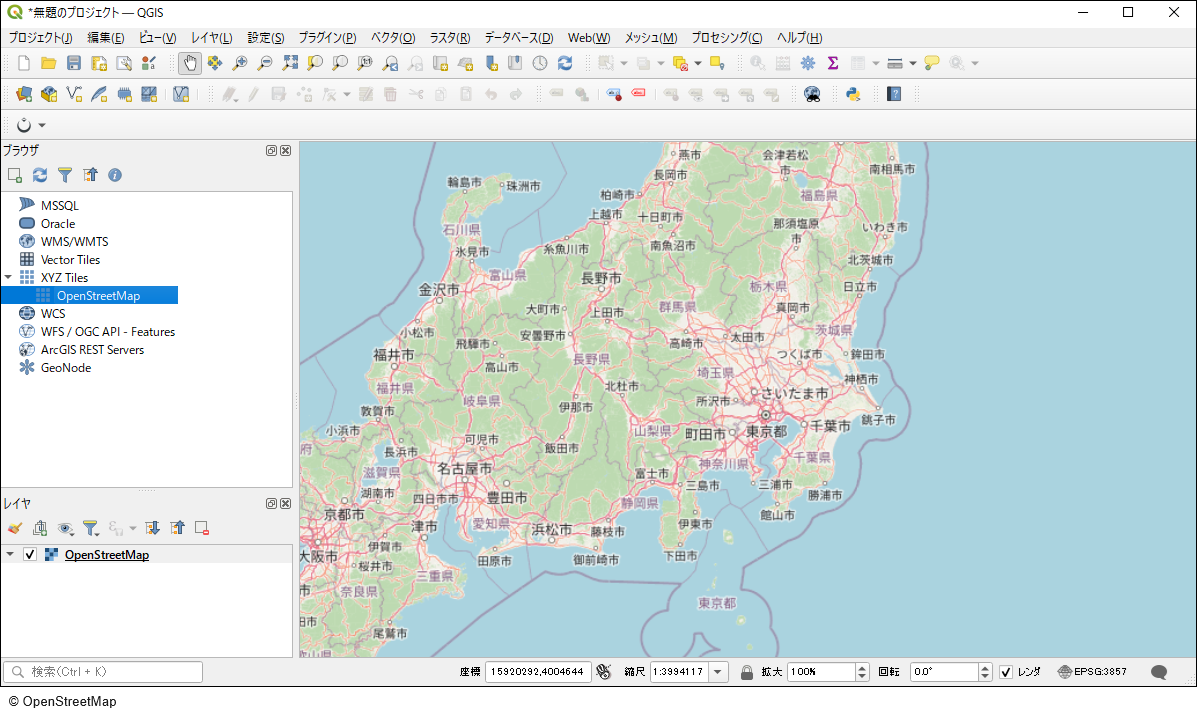Collapse the XYZ Tiles tree node
1197x711 pixels.
[x=8, y=277]
